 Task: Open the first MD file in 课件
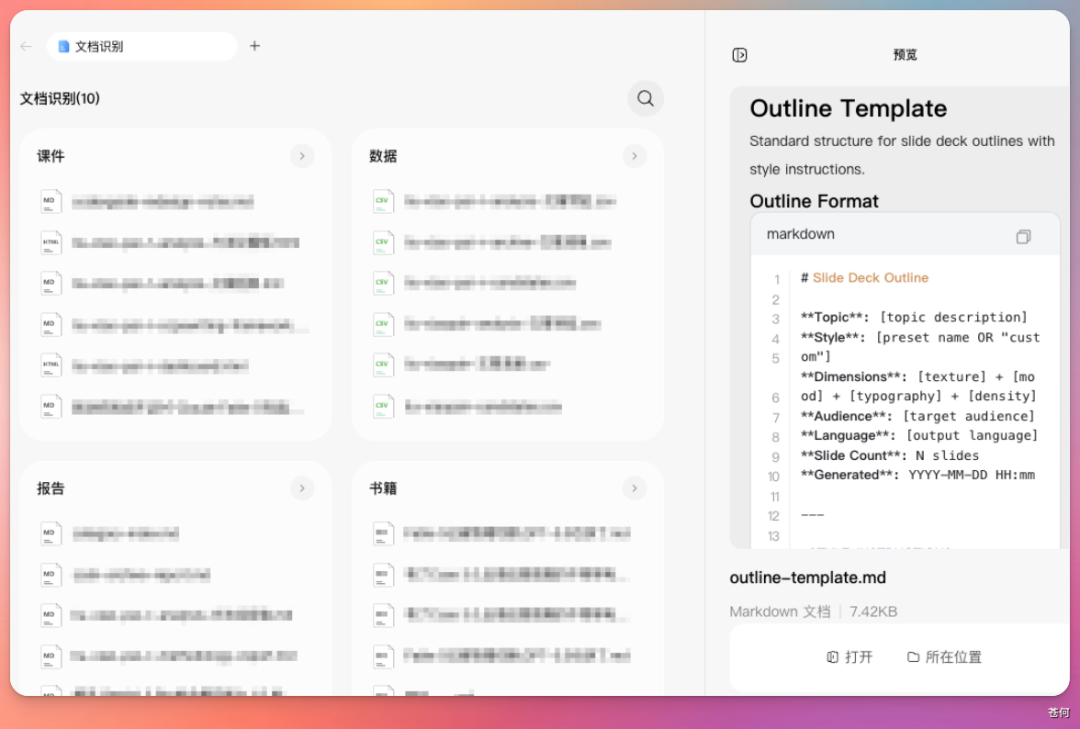point(176,201)
